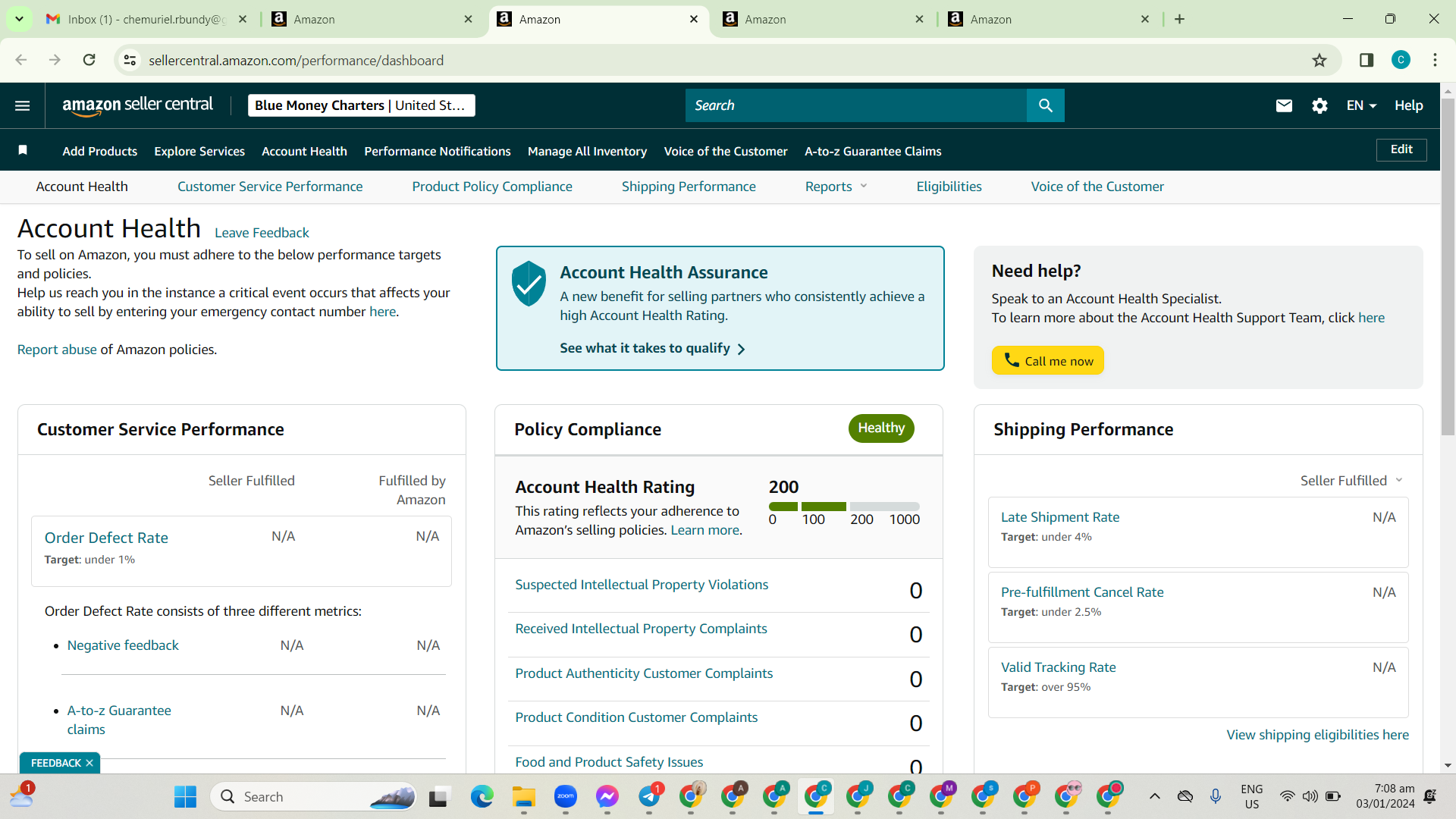Image resolution: width=1456 pixels, height=819 pixels.
Task: Open the Negative feedback link
Action: click(123, 645)
